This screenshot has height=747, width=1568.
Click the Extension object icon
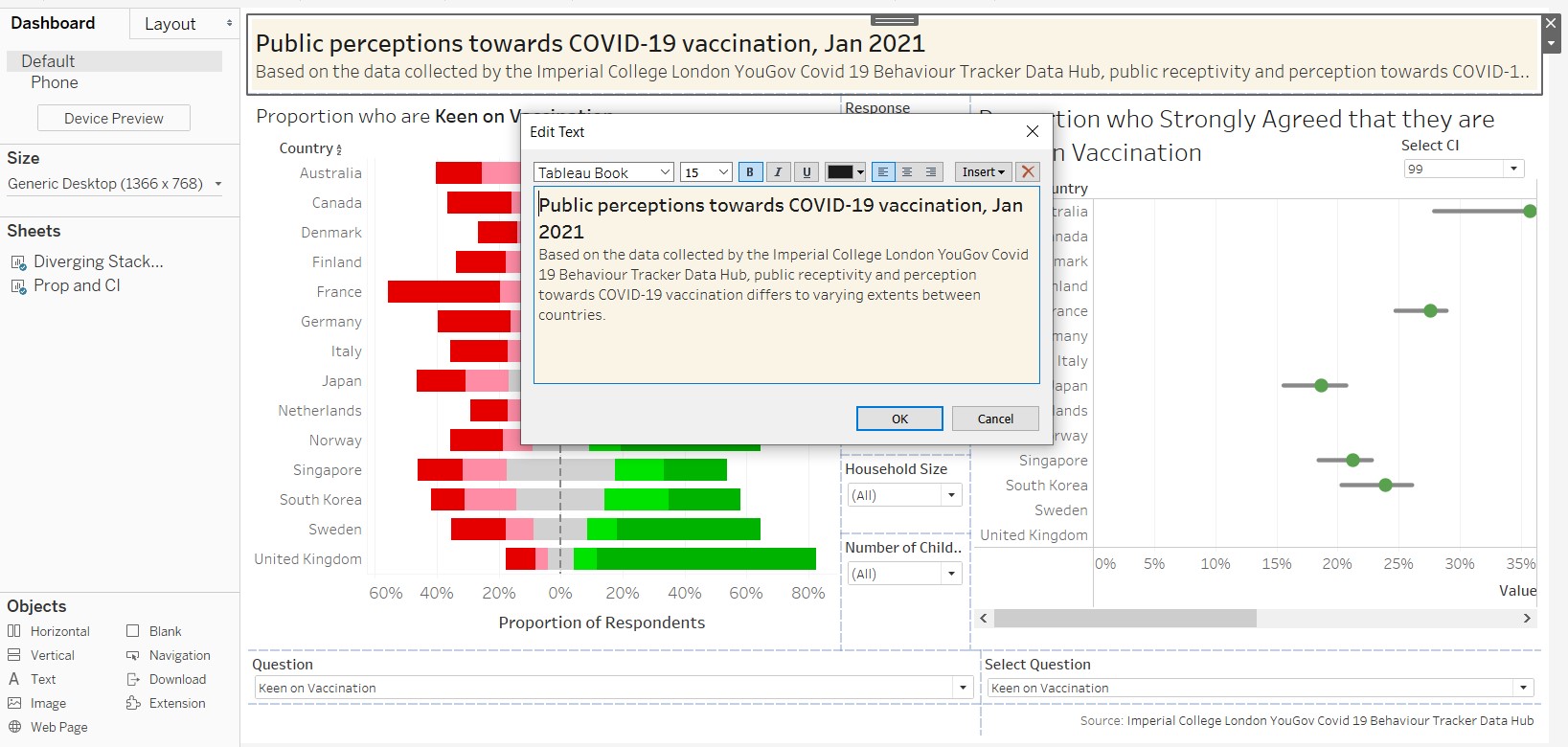point(133,703)
